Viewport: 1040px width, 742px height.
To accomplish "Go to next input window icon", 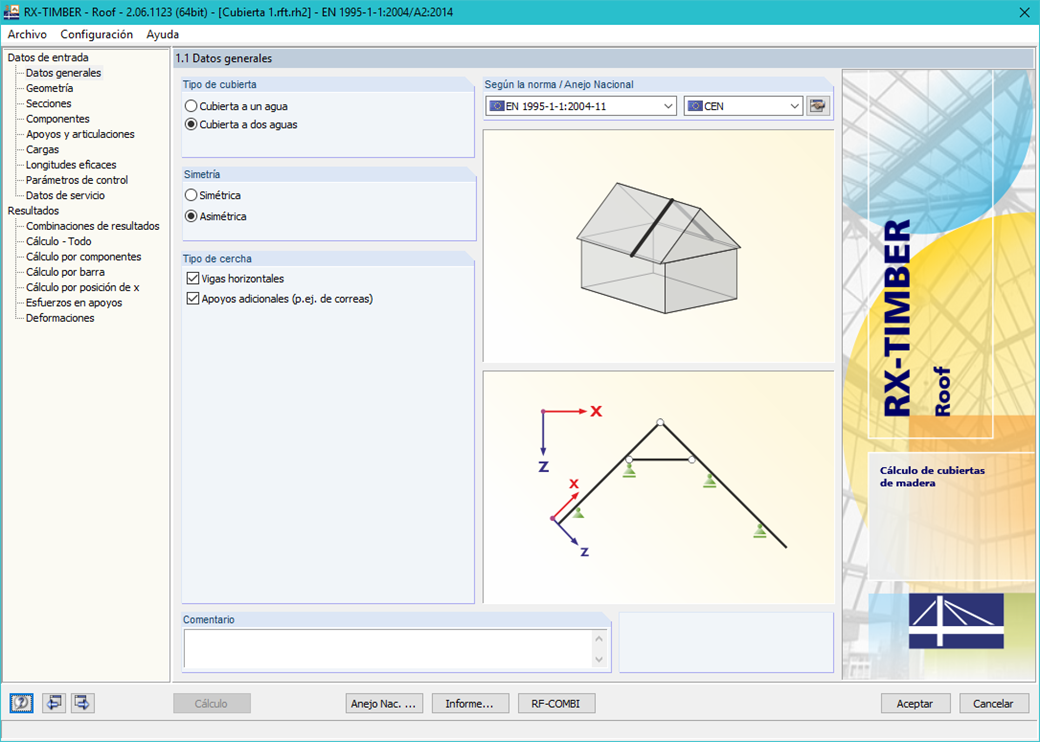I will [x=82, y=703].
